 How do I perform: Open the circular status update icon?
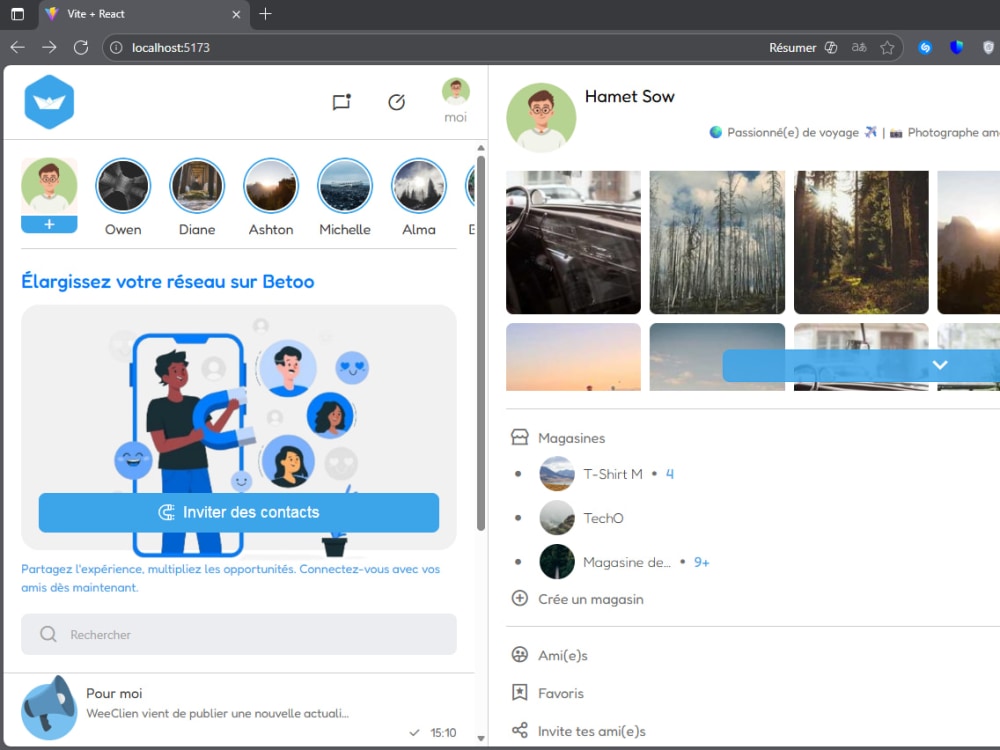397,102
